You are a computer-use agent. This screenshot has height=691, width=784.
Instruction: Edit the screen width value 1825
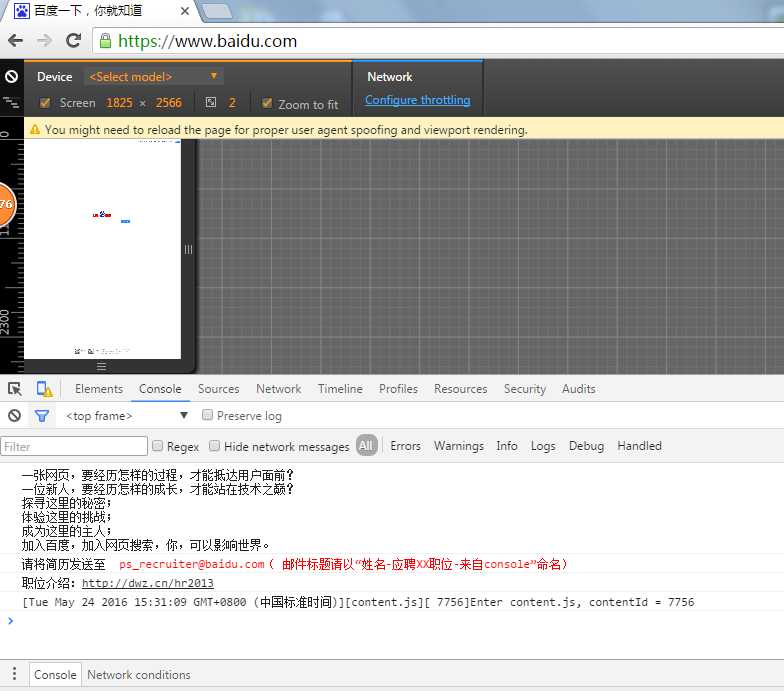tap(120, 102)
